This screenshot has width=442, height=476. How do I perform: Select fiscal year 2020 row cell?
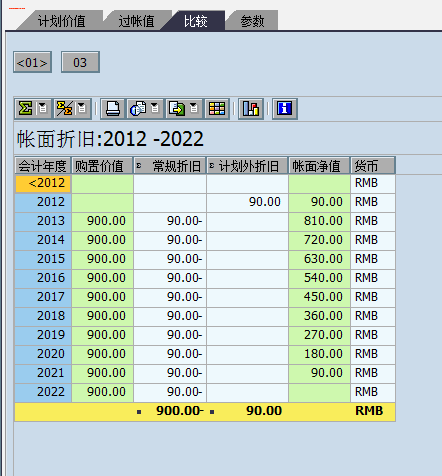43,354
